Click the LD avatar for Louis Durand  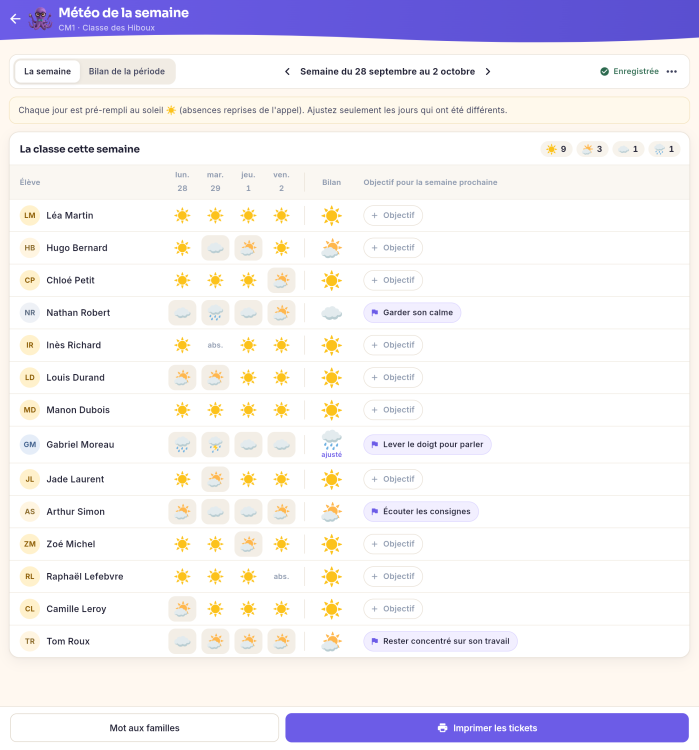30,377
